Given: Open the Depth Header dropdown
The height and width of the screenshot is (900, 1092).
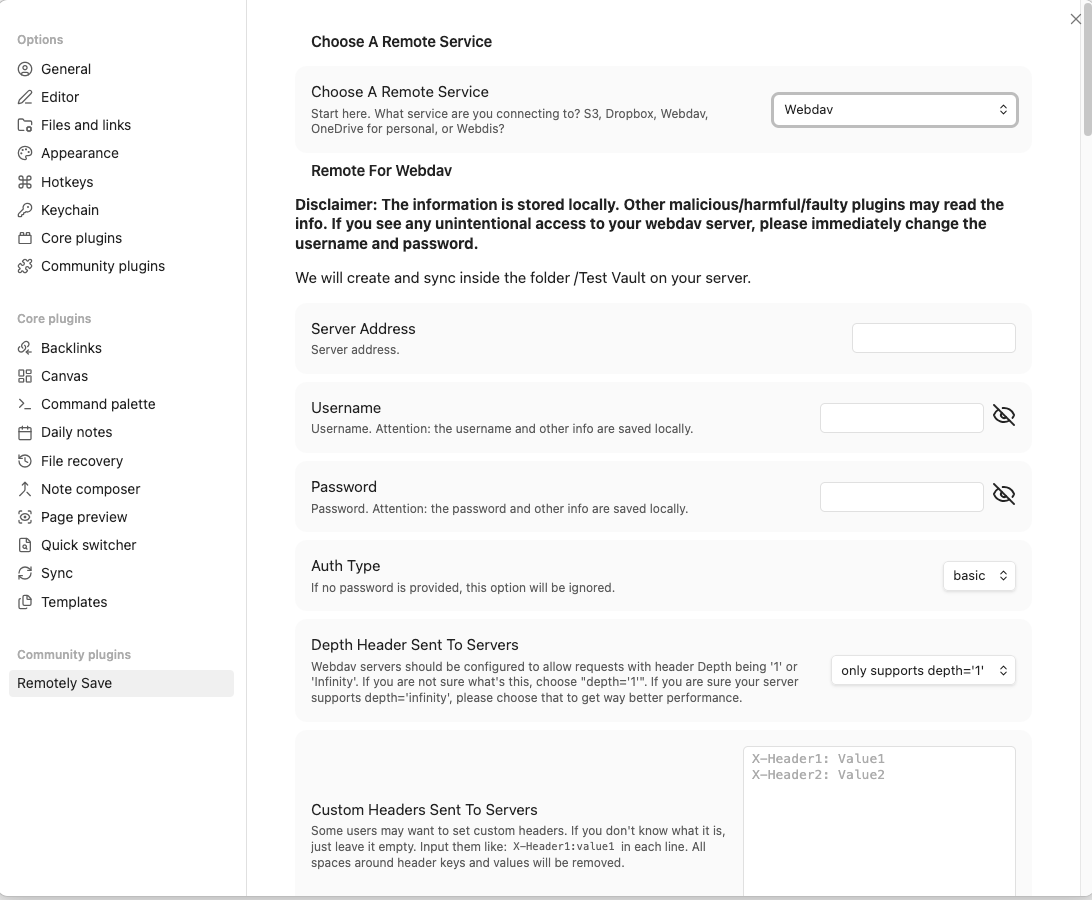Looking at the screenshot, I should click(x=923, y=670).
